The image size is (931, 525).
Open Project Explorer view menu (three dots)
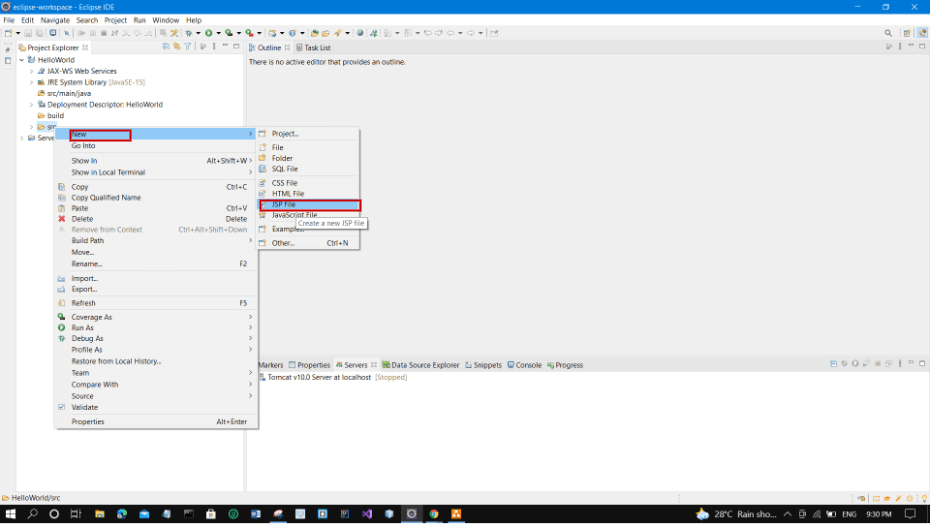coord(214,46)
